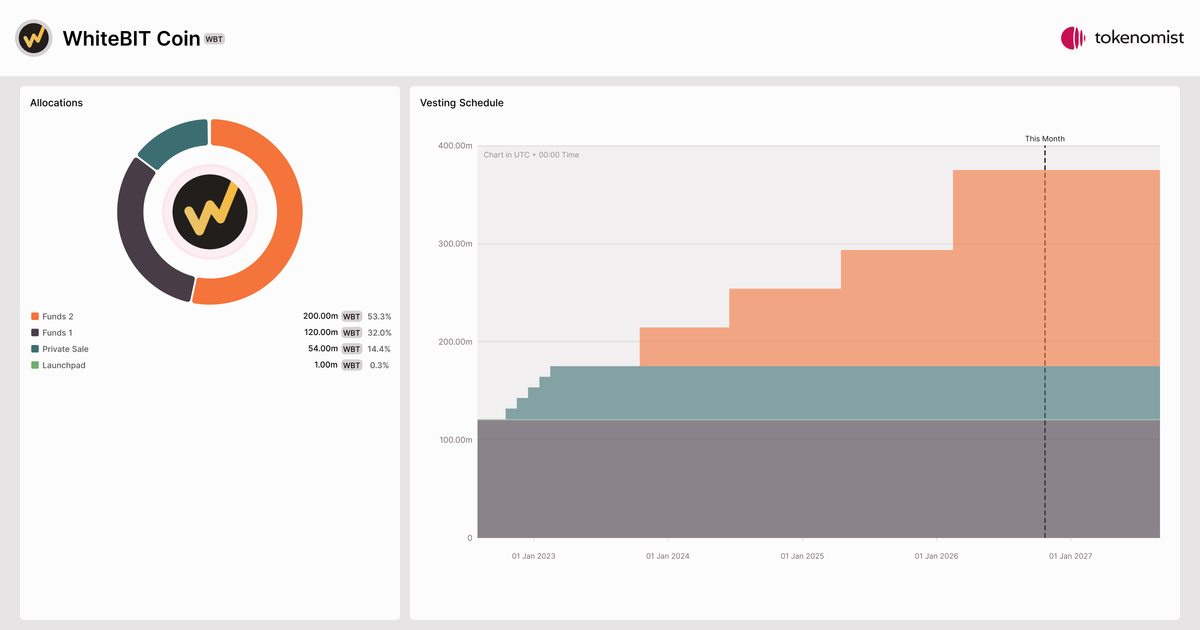Viewport: 1200px width, 630px height.
Task: Click the tokenomist brand text
Action: 1139,38
